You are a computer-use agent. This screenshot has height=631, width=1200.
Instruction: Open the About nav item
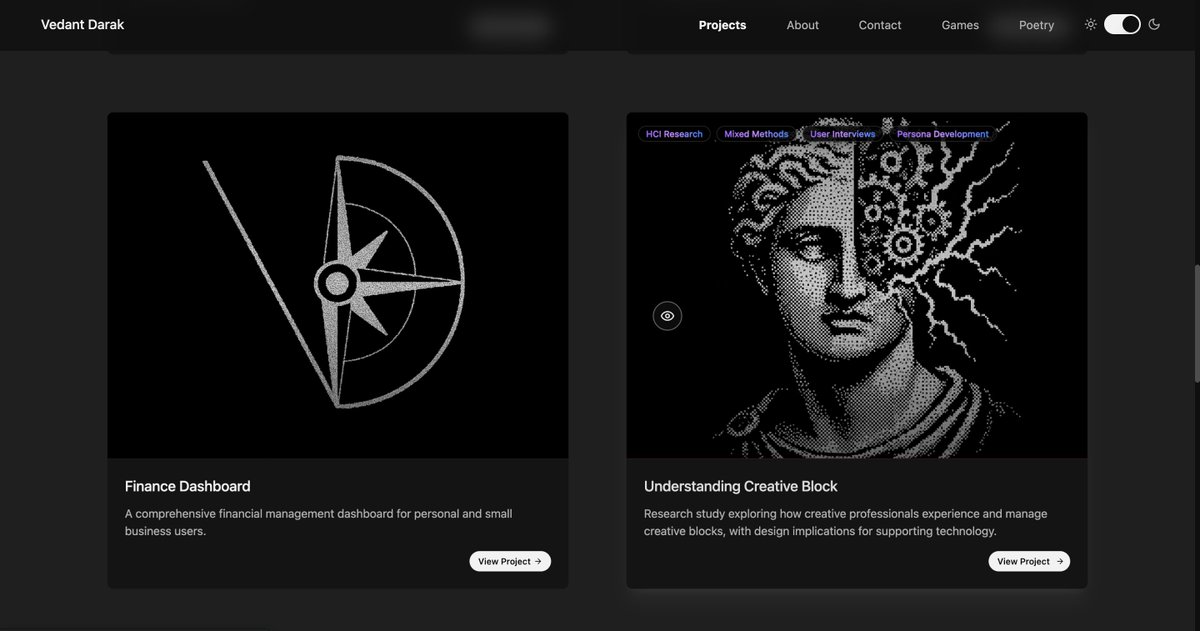[802, 25]
